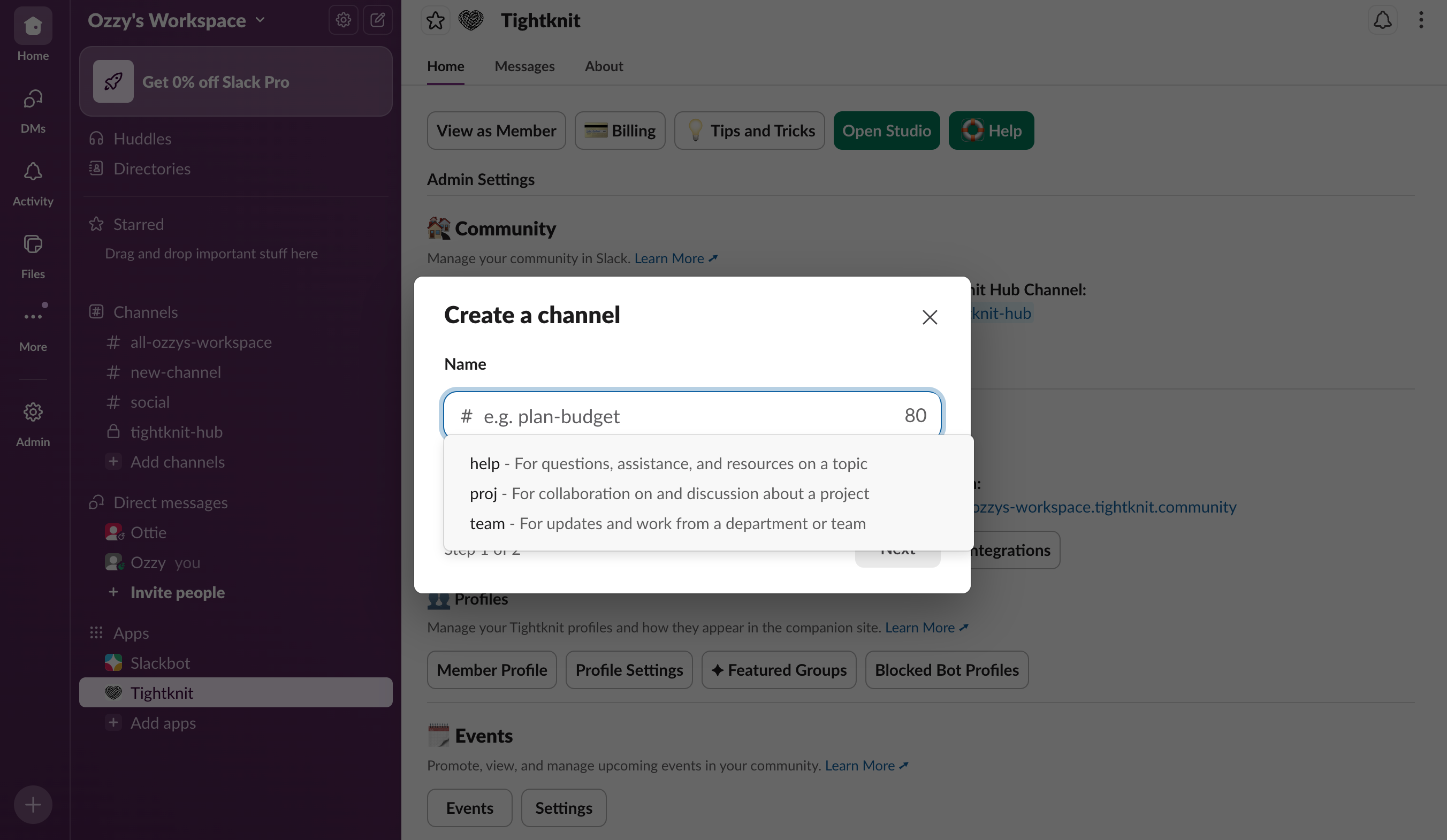Switch to the Messages tab
The height and width of the screenshot is (840, 1447).
[524, 66]
